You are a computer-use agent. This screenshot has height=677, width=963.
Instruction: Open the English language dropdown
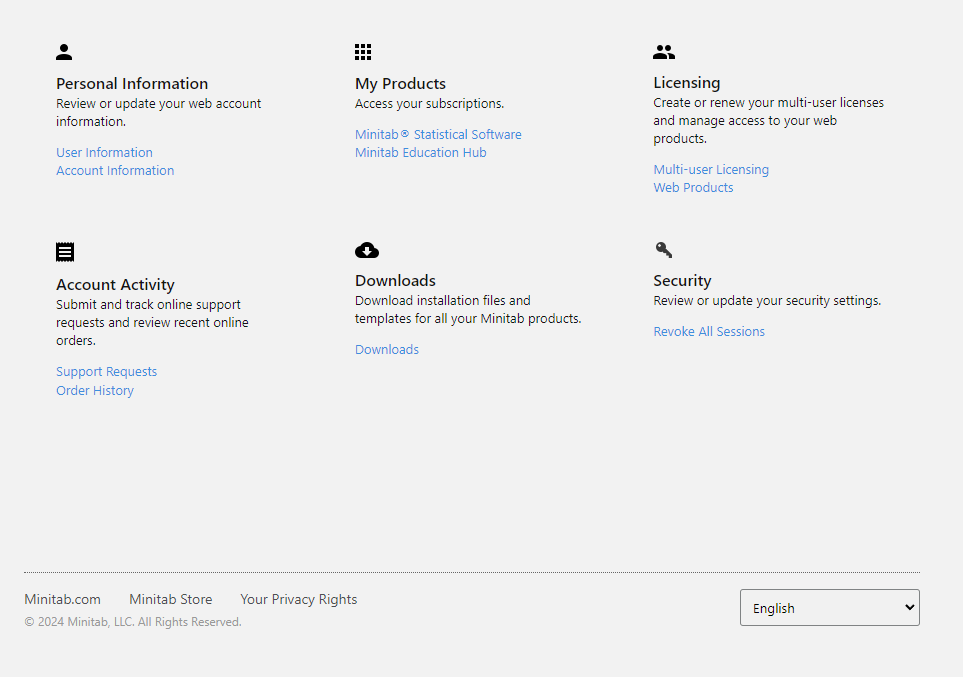click(829, 608)
